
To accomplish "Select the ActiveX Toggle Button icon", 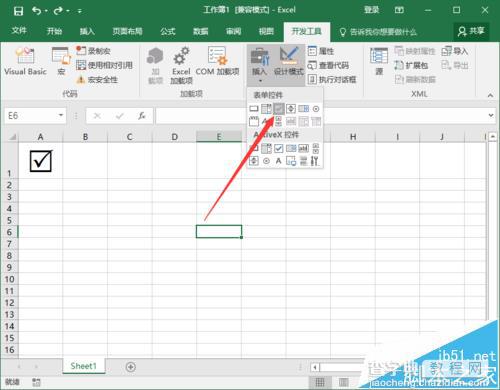I will tap(303, 161).
